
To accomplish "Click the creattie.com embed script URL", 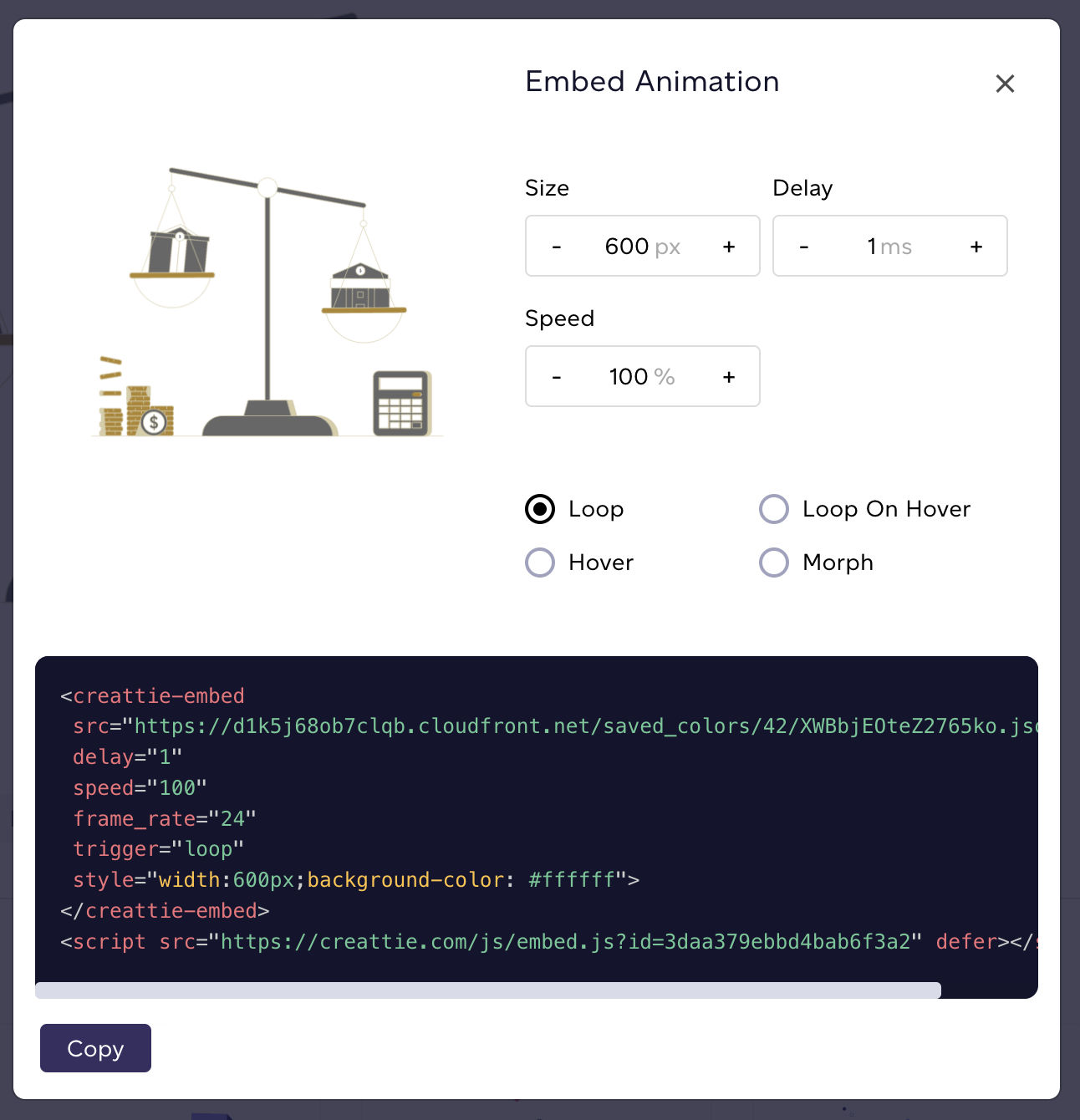I will (560, 941).
